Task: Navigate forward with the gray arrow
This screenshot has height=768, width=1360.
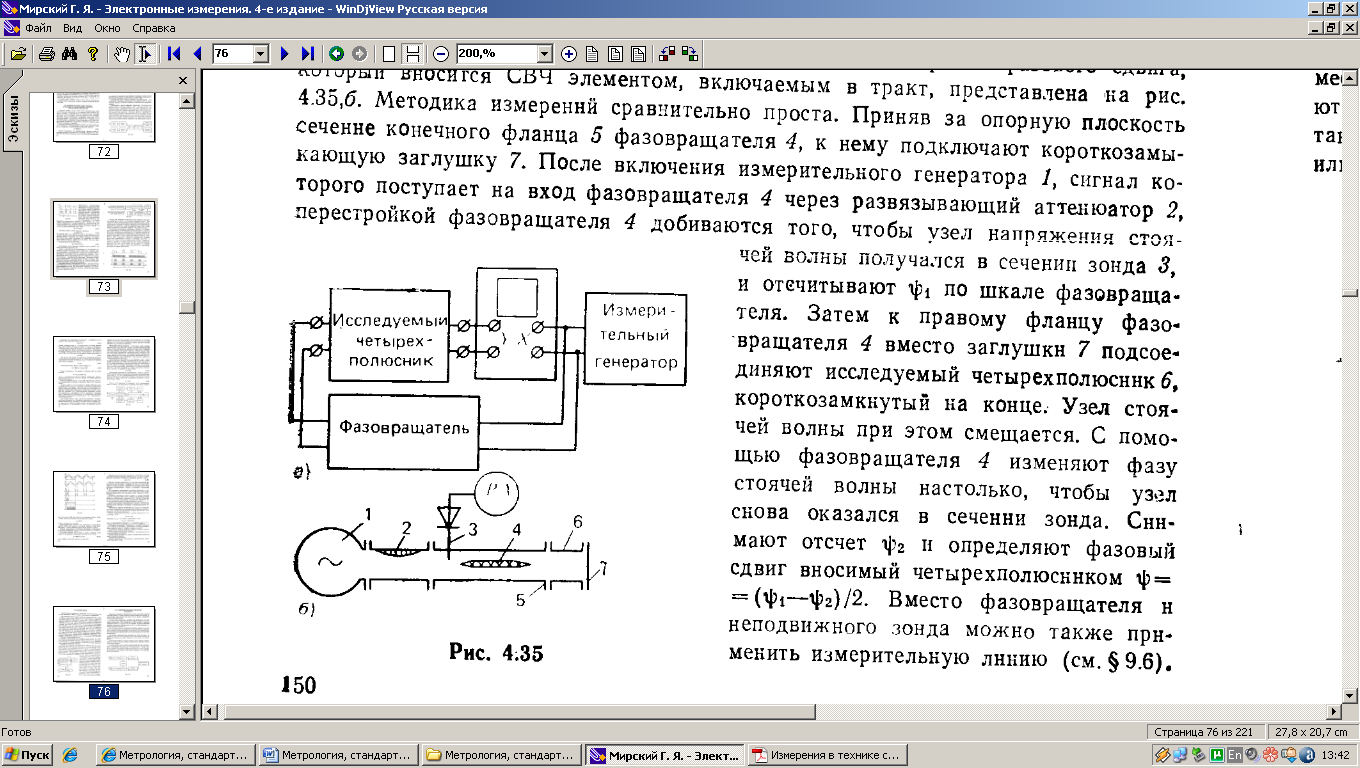Action: point(359,54)
